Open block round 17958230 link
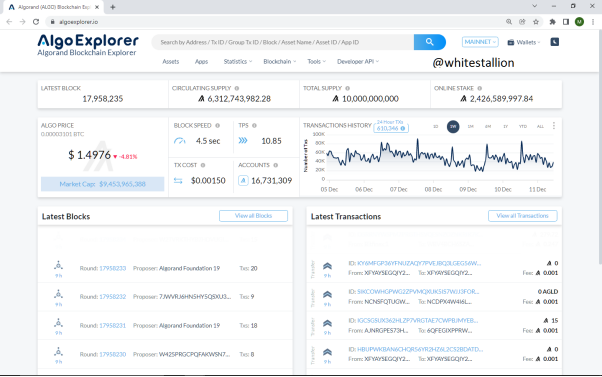Viewport: 602px width, 377px height. pos(112,354)
